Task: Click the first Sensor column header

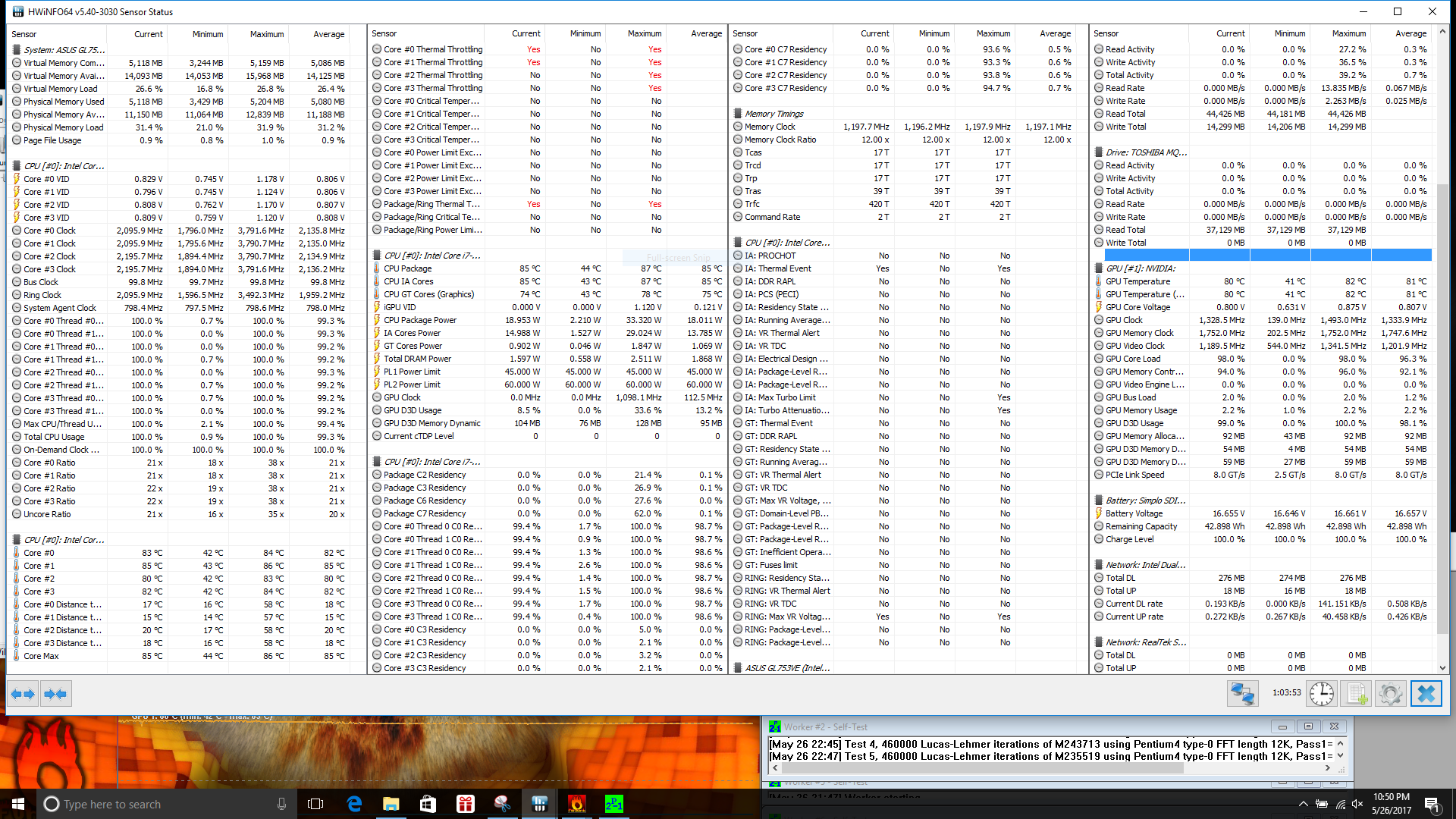Action: point(24,34)
